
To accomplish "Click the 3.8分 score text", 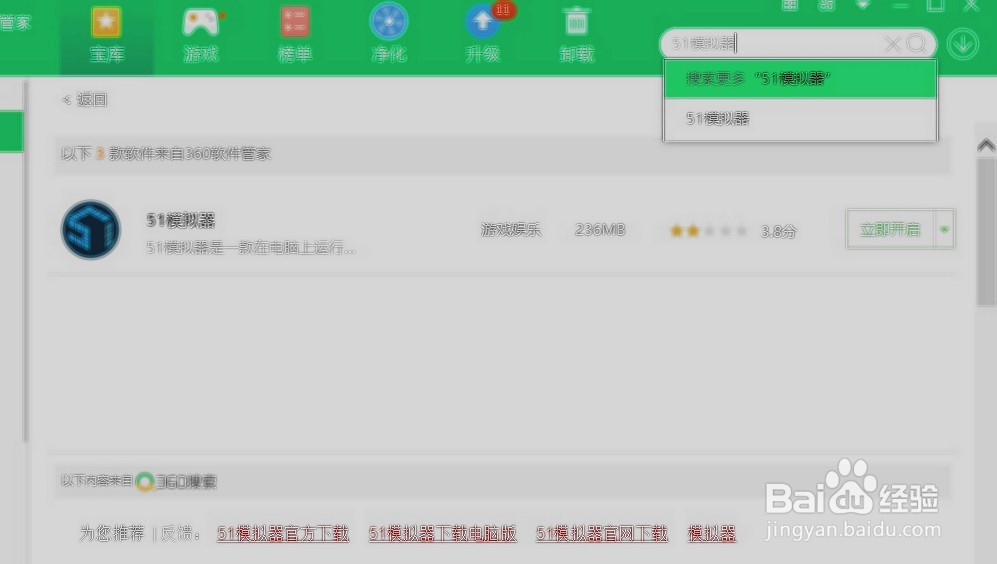I will 779,231.
